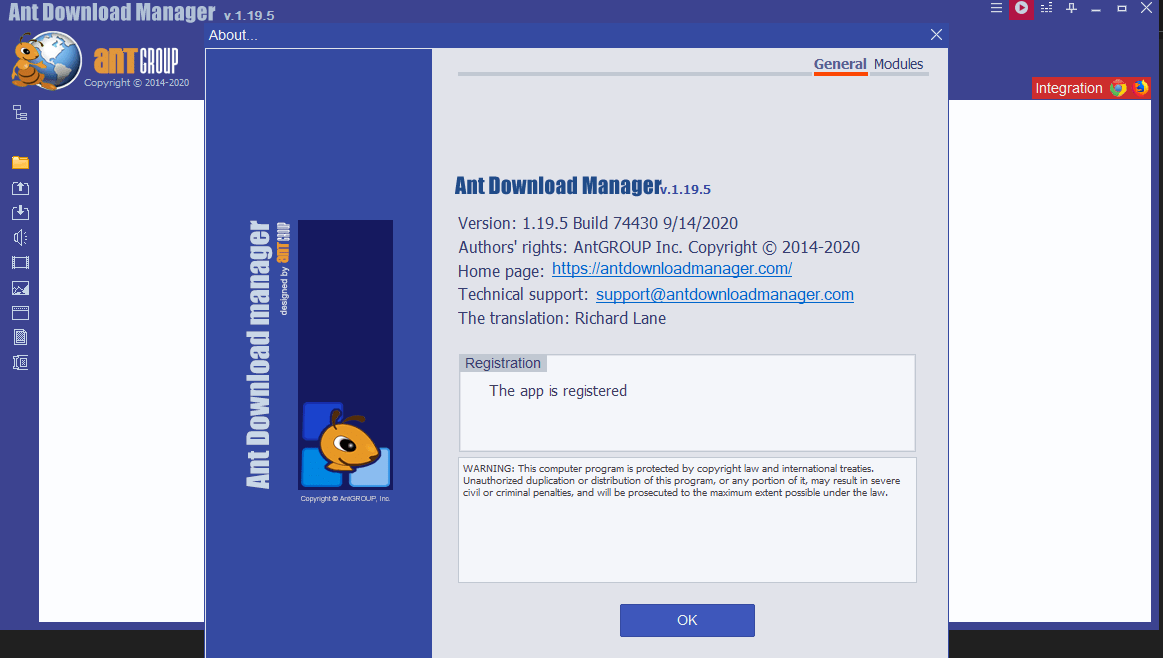Click the Chrome browser integration icon
The width and height of the screenshot is (1163, 658).
pos(1118,88)
